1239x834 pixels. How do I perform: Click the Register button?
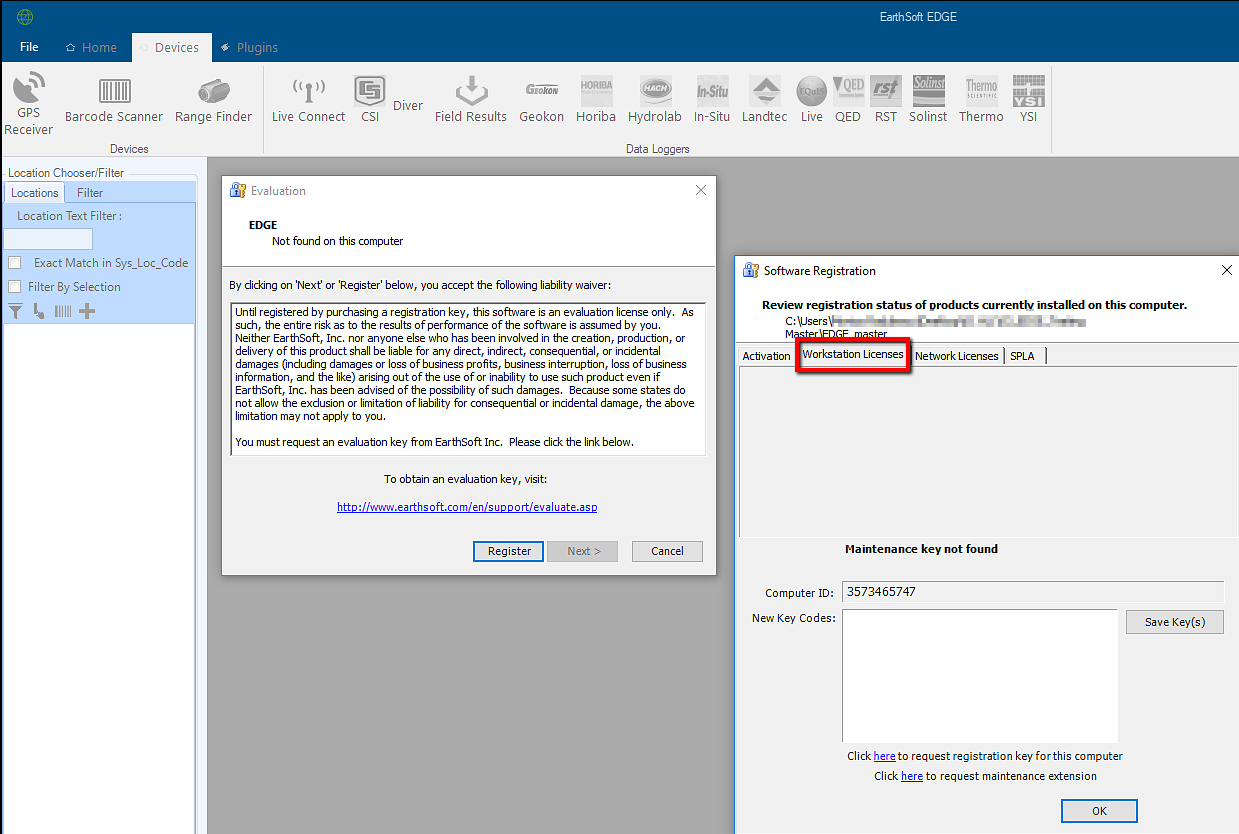pyautogui.click(x=509, y=551)
